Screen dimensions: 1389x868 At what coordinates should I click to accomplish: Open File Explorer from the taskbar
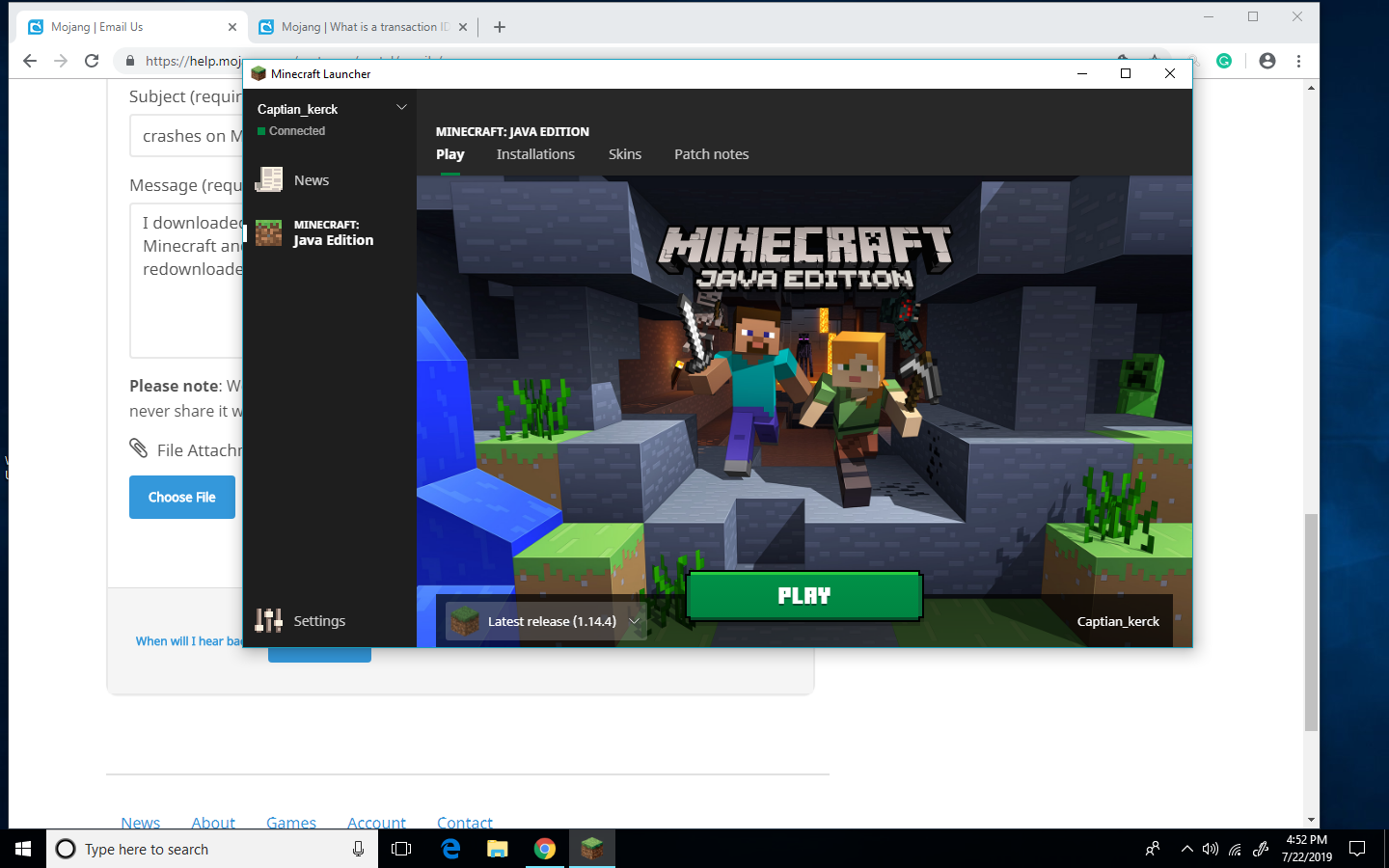pos(498,849)
